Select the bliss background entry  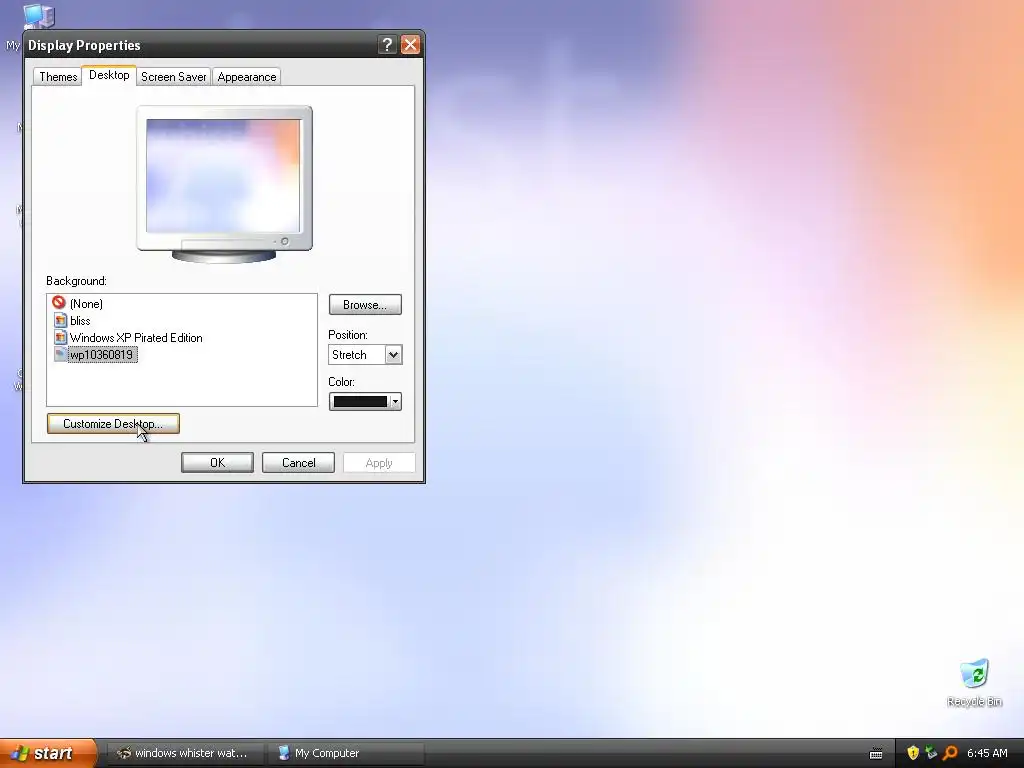(x=80, y=321)
